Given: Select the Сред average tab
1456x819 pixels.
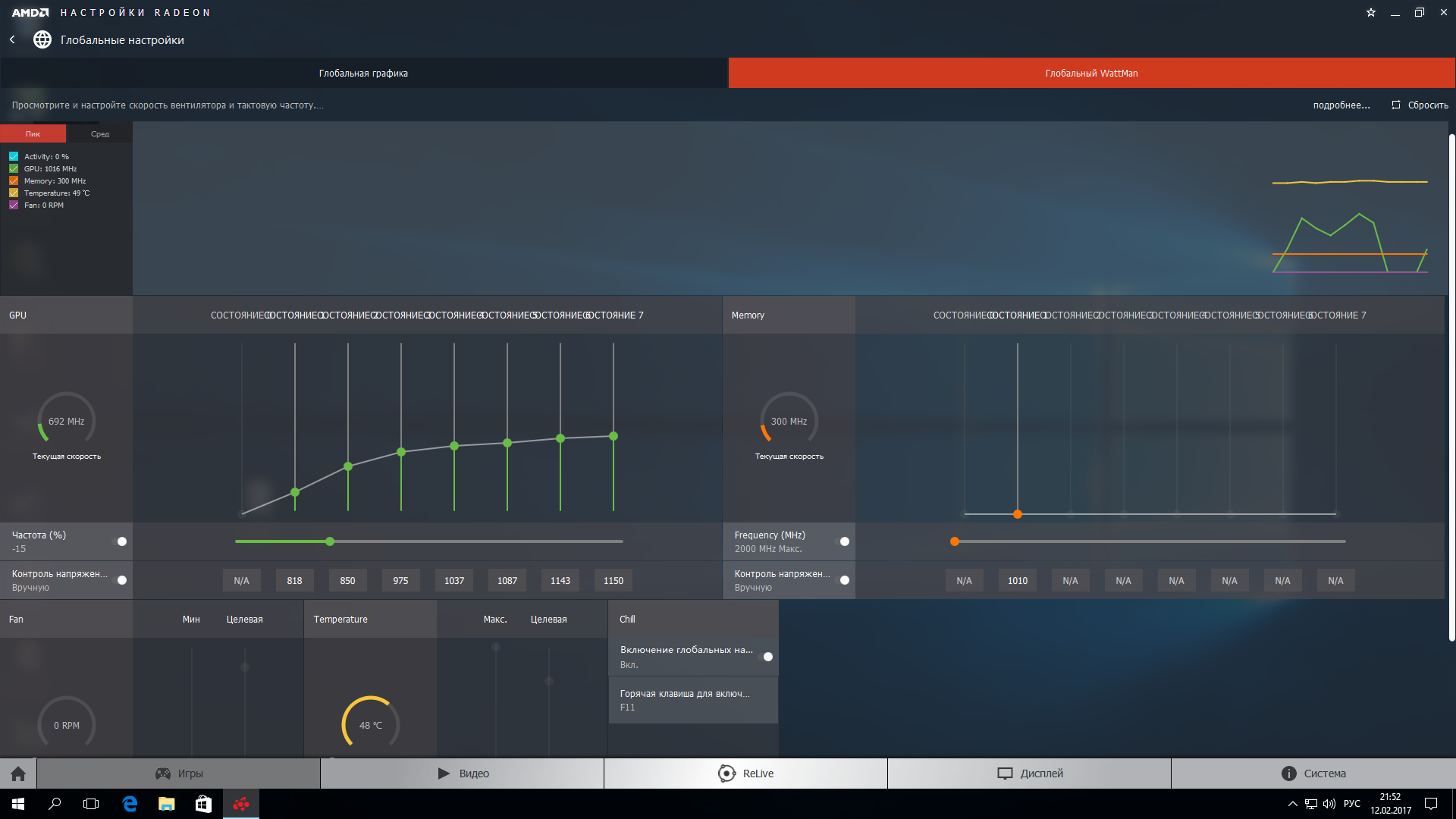Looking at the screenshot, I should click(99, 134).
